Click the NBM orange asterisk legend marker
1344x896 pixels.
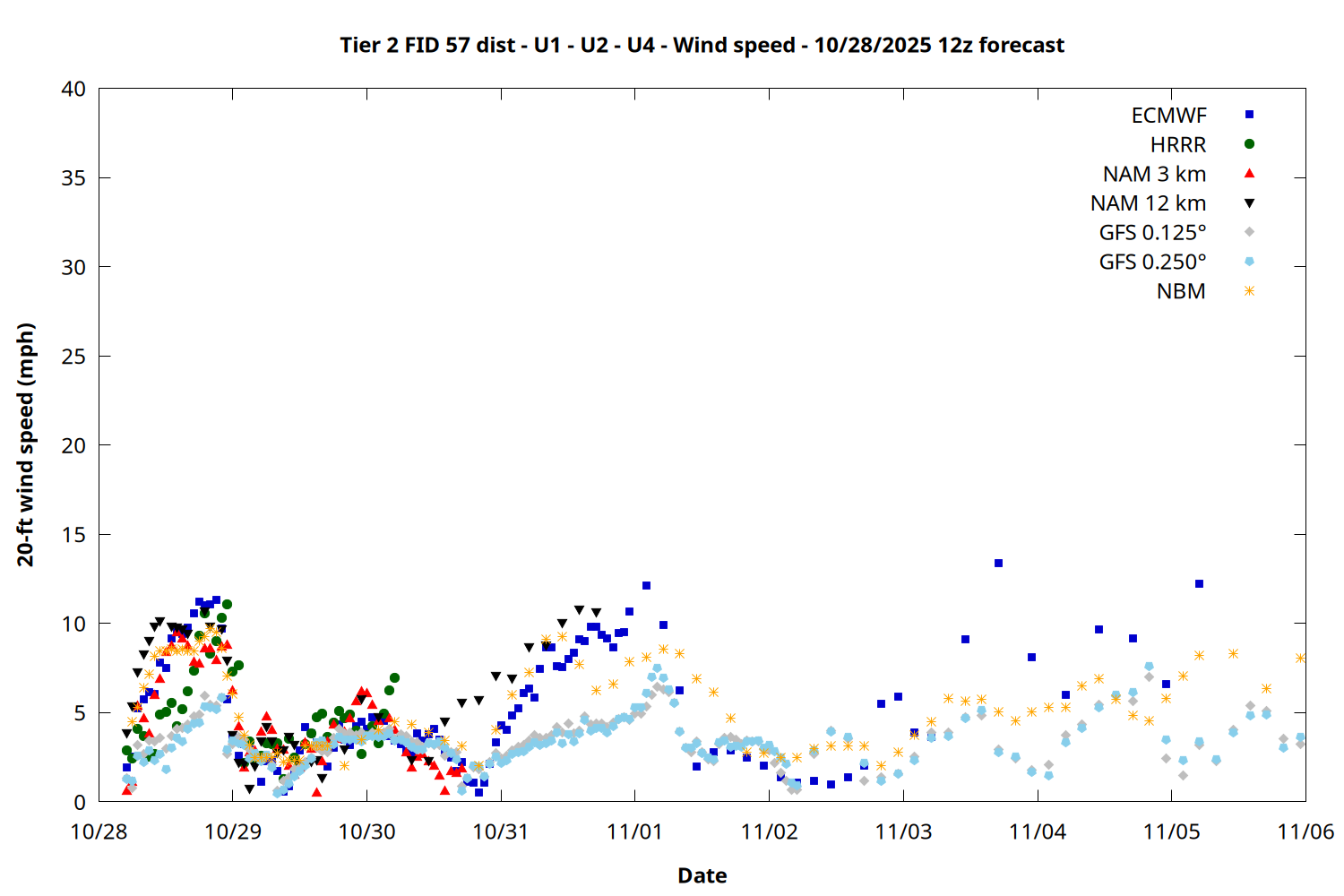point(1249,291)
